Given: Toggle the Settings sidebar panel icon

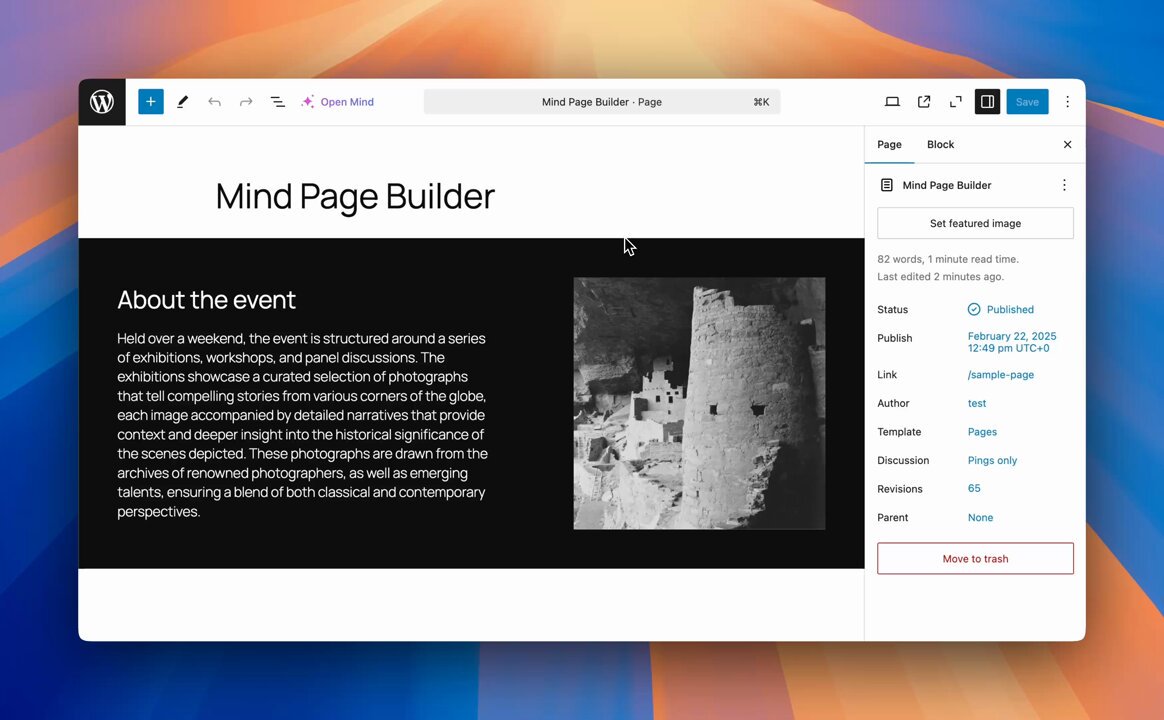Looking at the screenshot, I should point(987,102).
